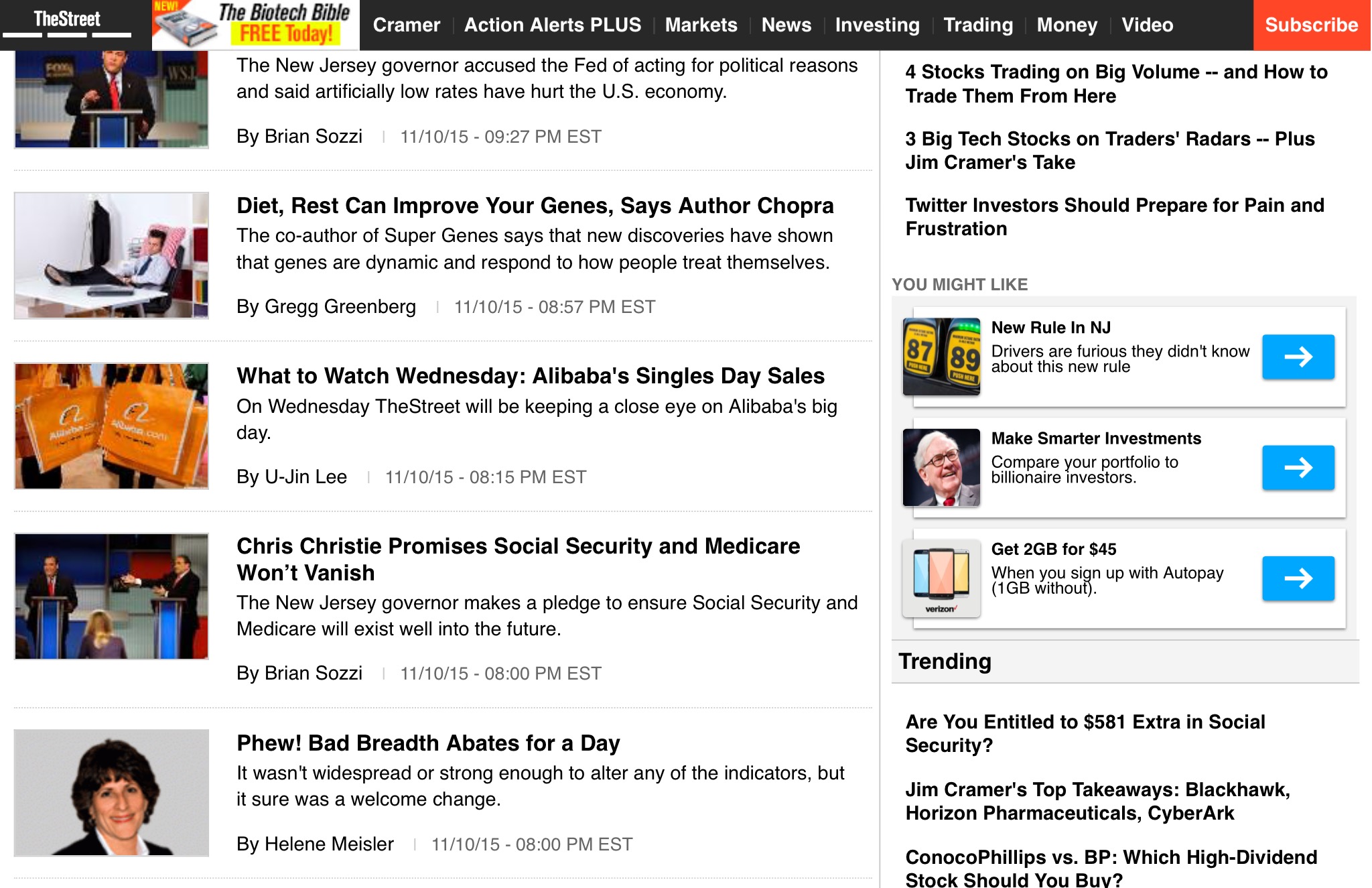This screenshot has height=888, width=1372.
Task: Click Super Genes co-author summary text
Action: (x=535, y=249)
